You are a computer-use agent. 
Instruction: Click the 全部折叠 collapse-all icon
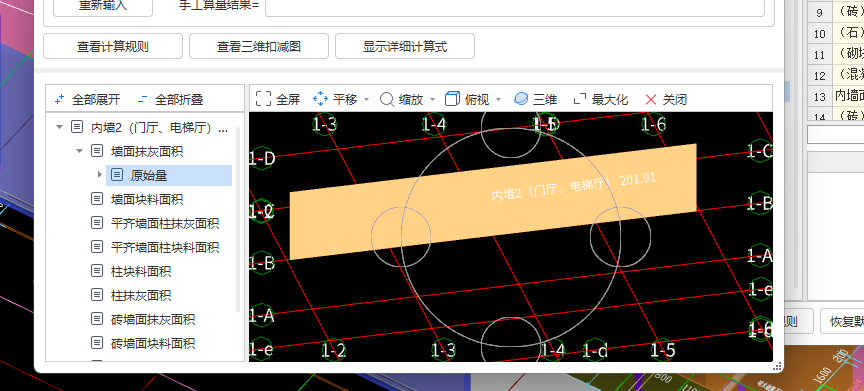click(142, 100)
